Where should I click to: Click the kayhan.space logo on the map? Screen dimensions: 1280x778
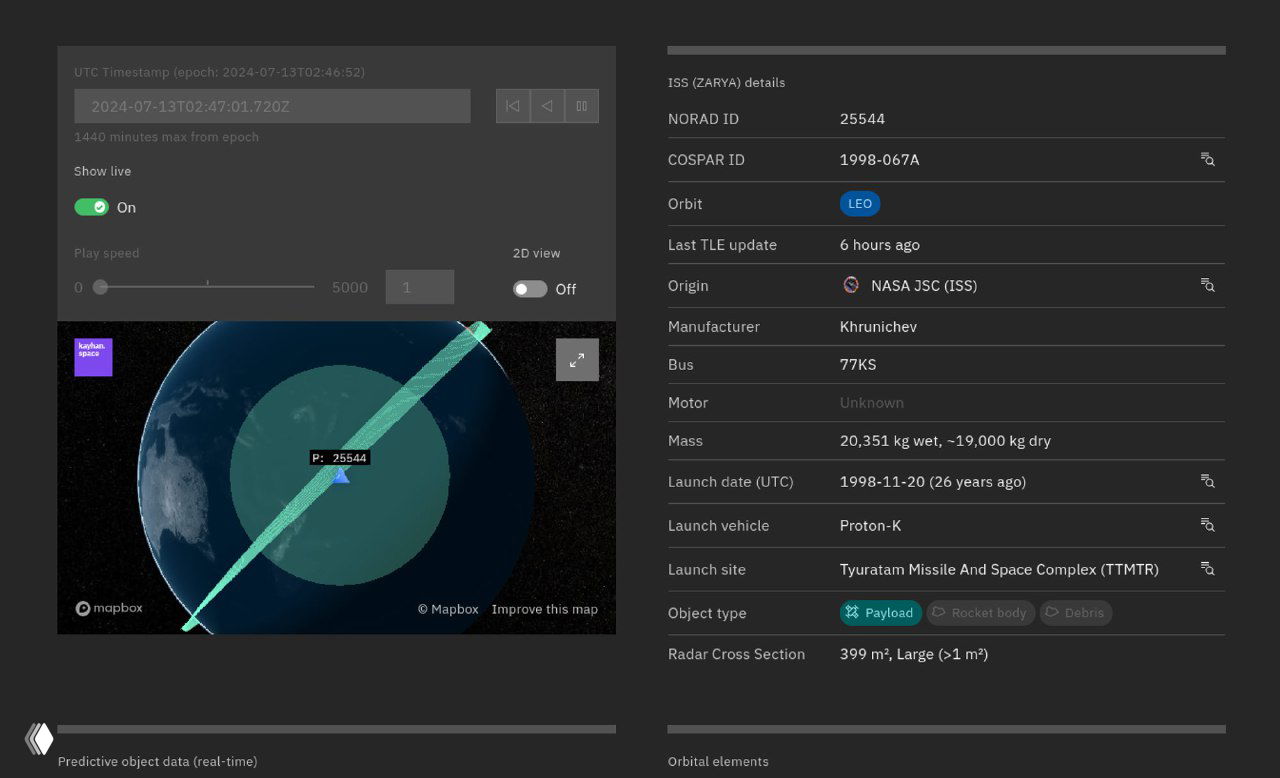(93, 357)
